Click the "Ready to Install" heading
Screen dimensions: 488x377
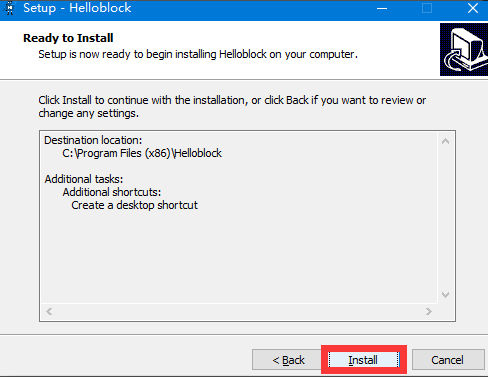pyautogui.click(x=68, y=38)
